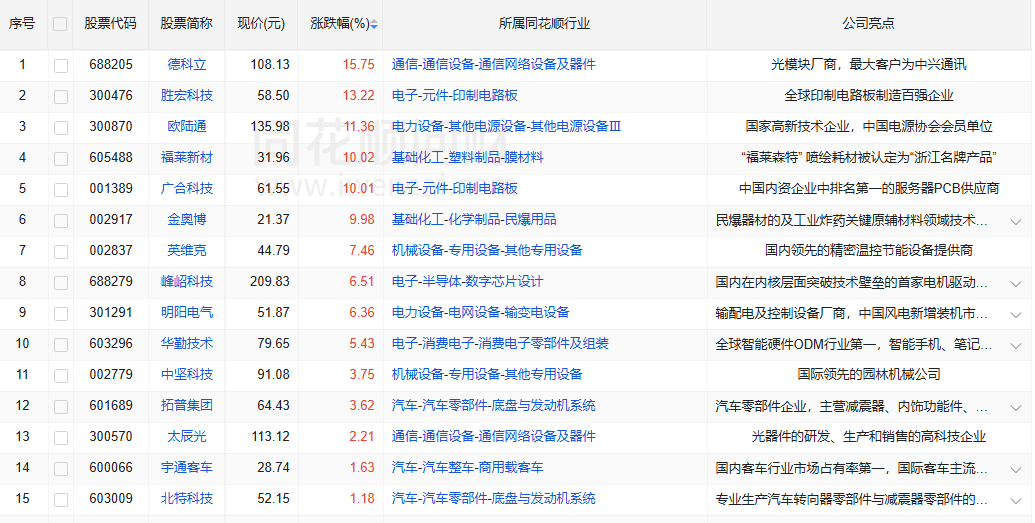Viewport: 1035px width, 523px height.
Task: Select price value 209.83
Action: click(270, 282)
